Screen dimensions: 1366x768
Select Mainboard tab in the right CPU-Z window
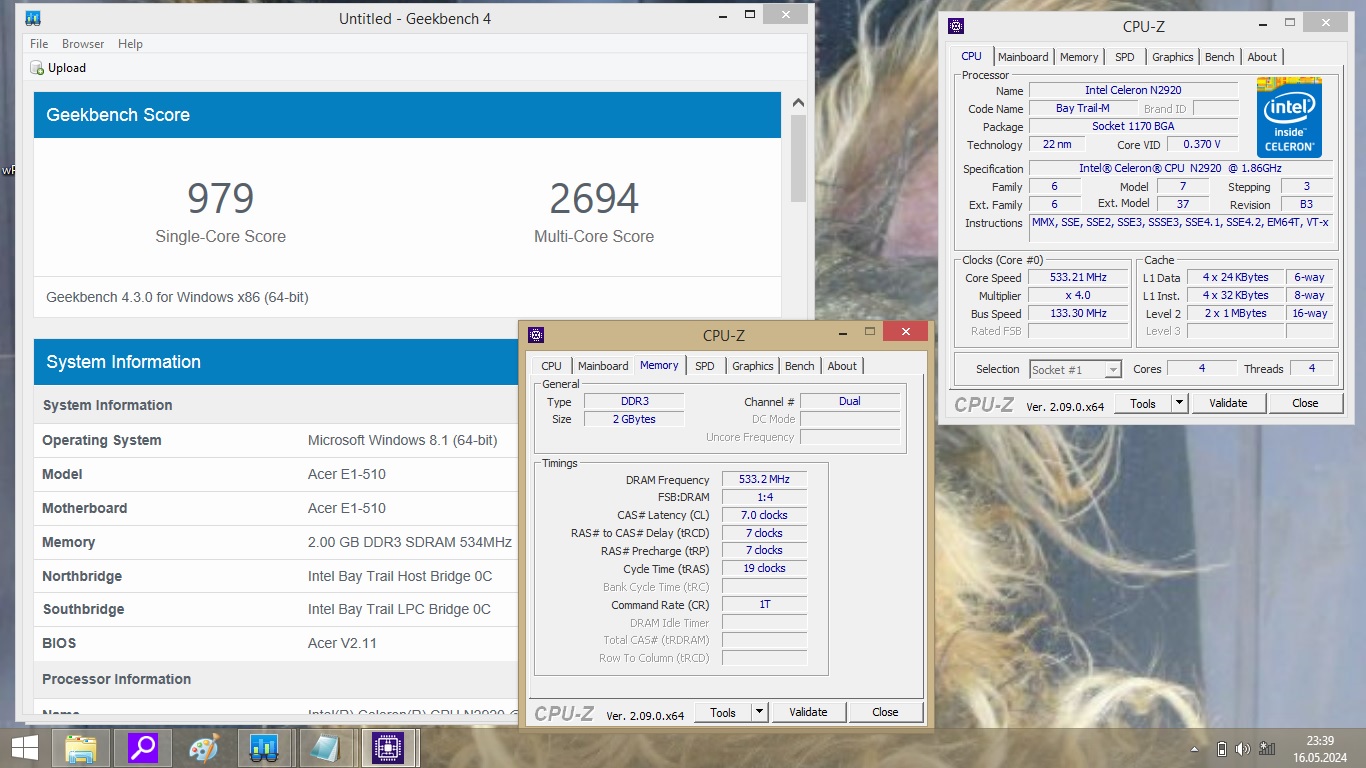coord(1023,57)
